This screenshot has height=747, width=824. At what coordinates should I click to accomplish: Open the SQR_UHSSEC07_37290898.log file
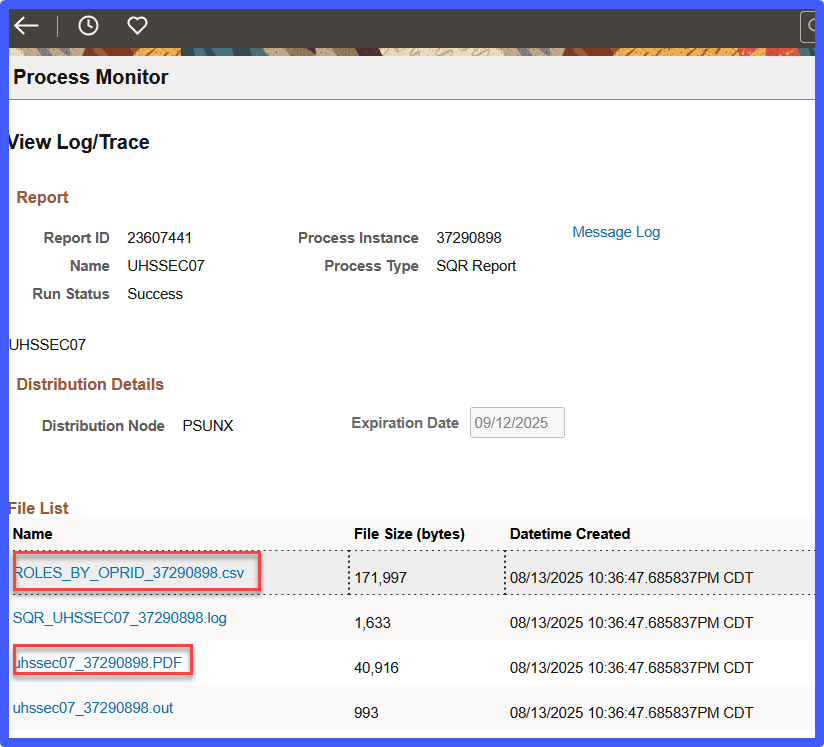coord(118,618)
